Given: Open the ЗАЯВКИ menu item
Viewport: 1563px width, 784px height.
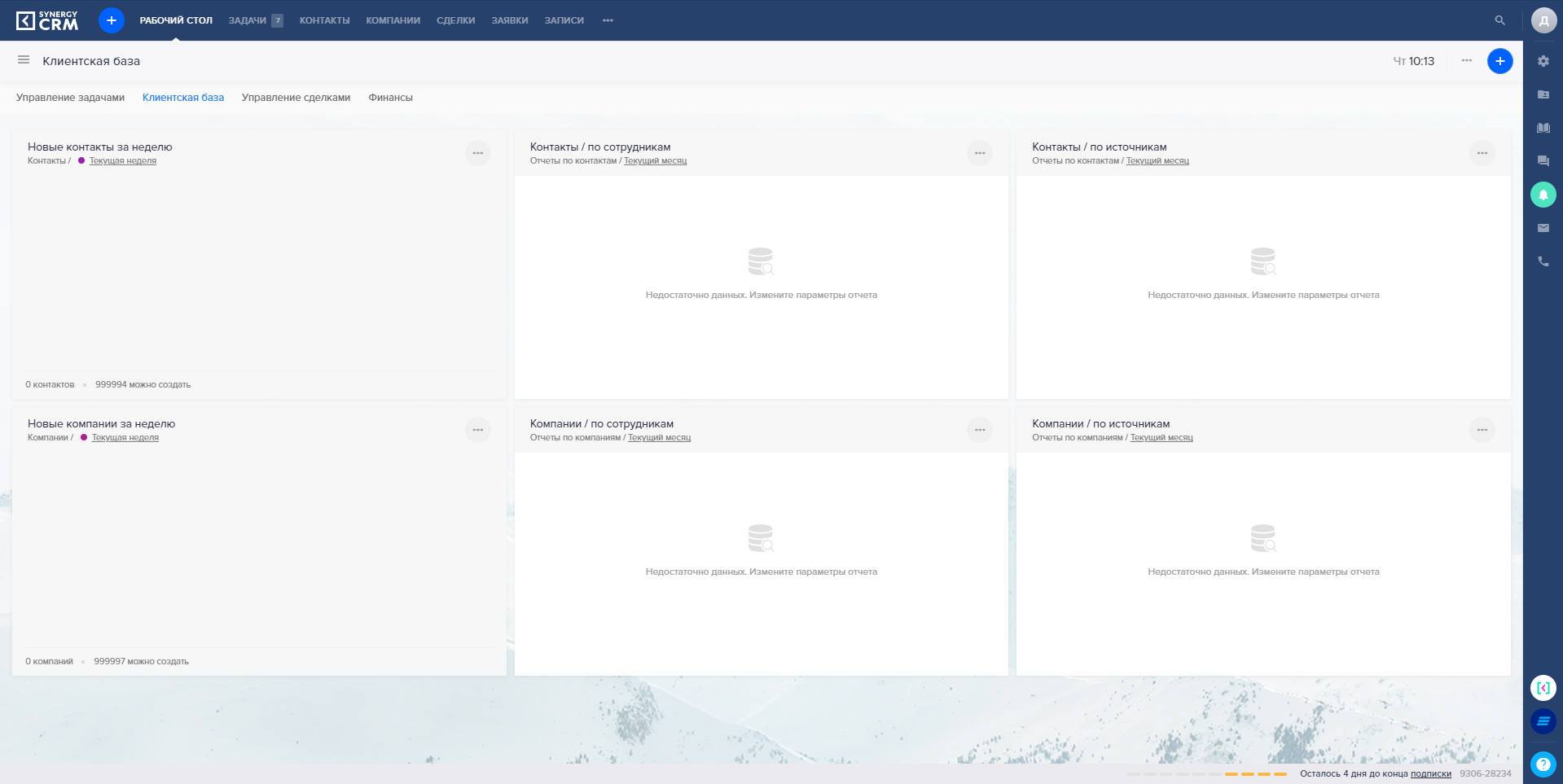Looking at the screenshot, I should point(510,20).
